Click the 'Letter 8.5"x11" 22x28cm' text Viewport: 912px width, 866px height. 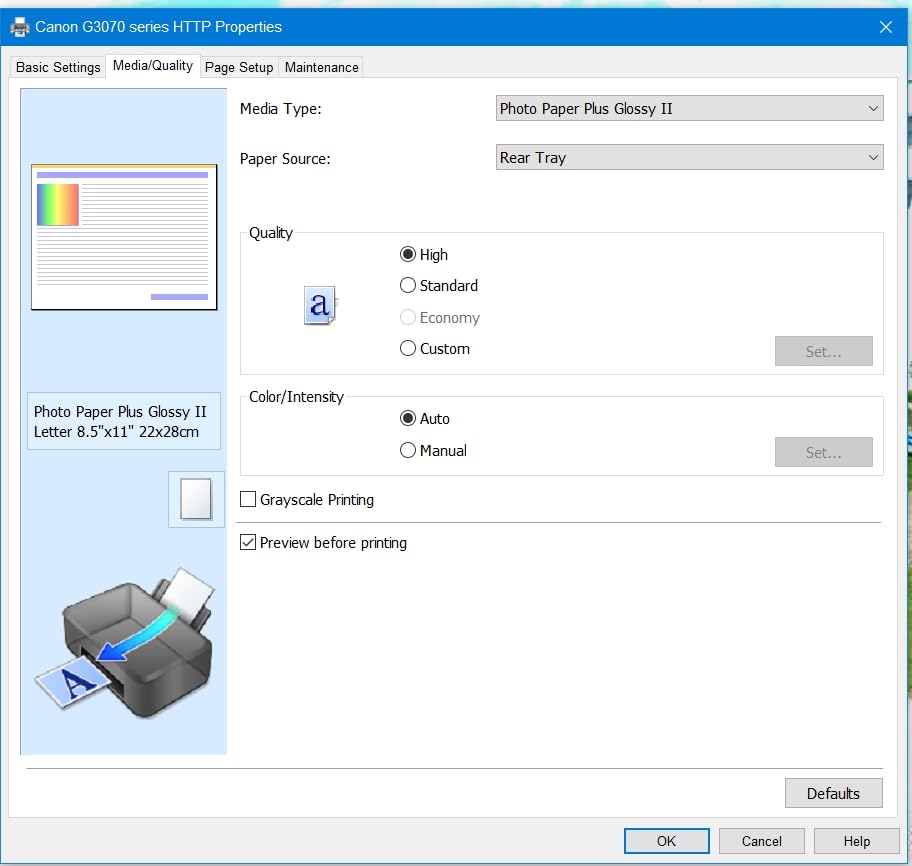click(x=116, y=432)
